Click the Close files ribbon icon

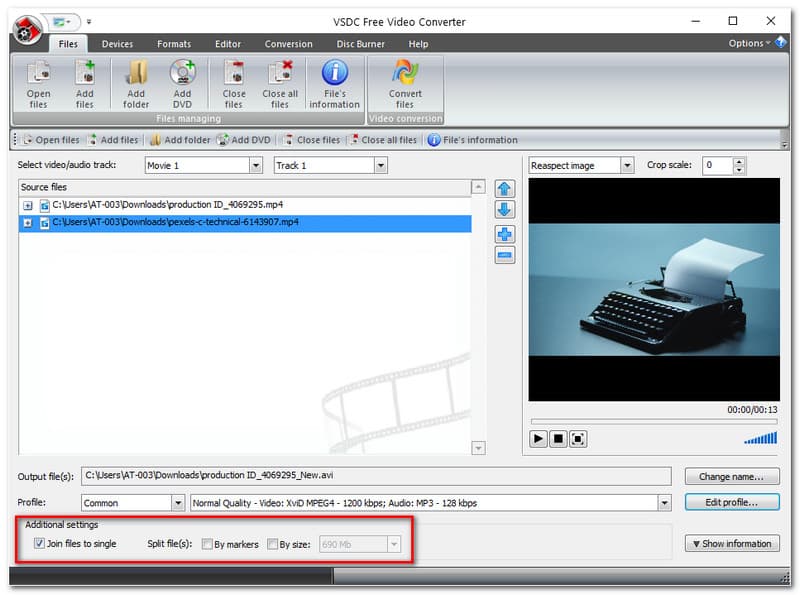point(234,84)
